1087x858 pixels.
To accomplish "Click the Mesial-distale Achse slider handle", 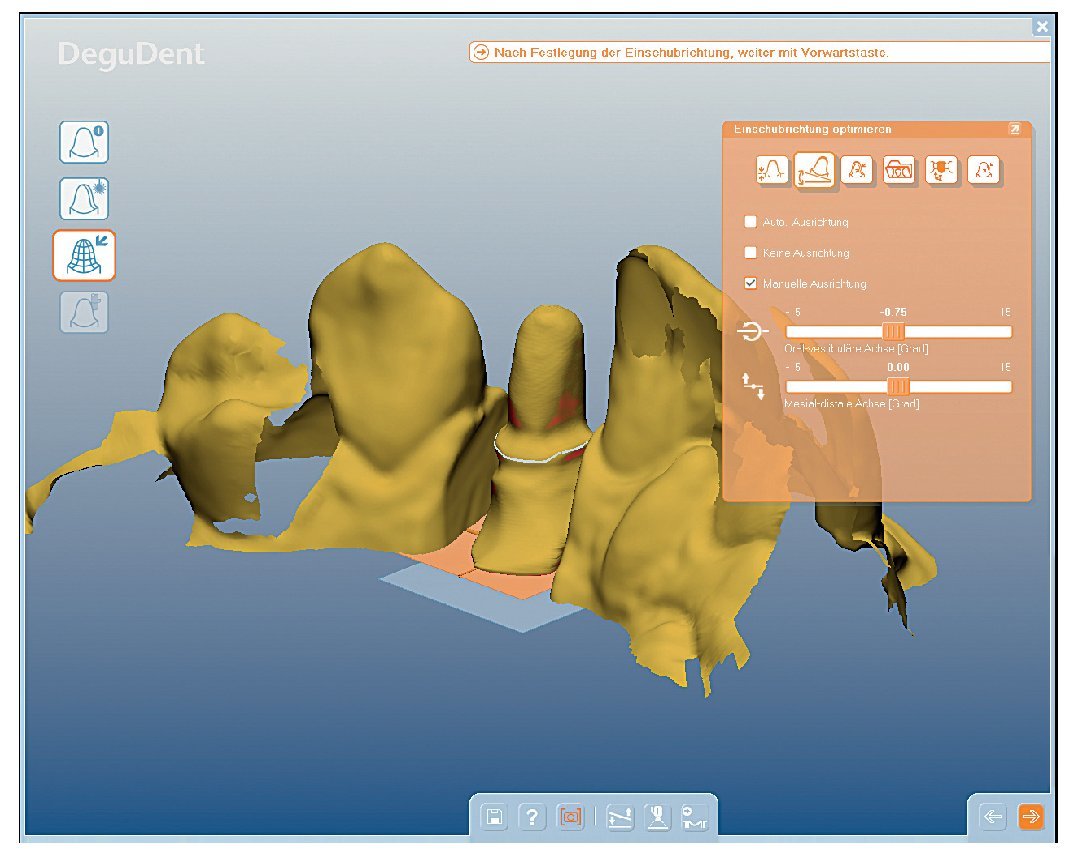I will tap(899, 386).
